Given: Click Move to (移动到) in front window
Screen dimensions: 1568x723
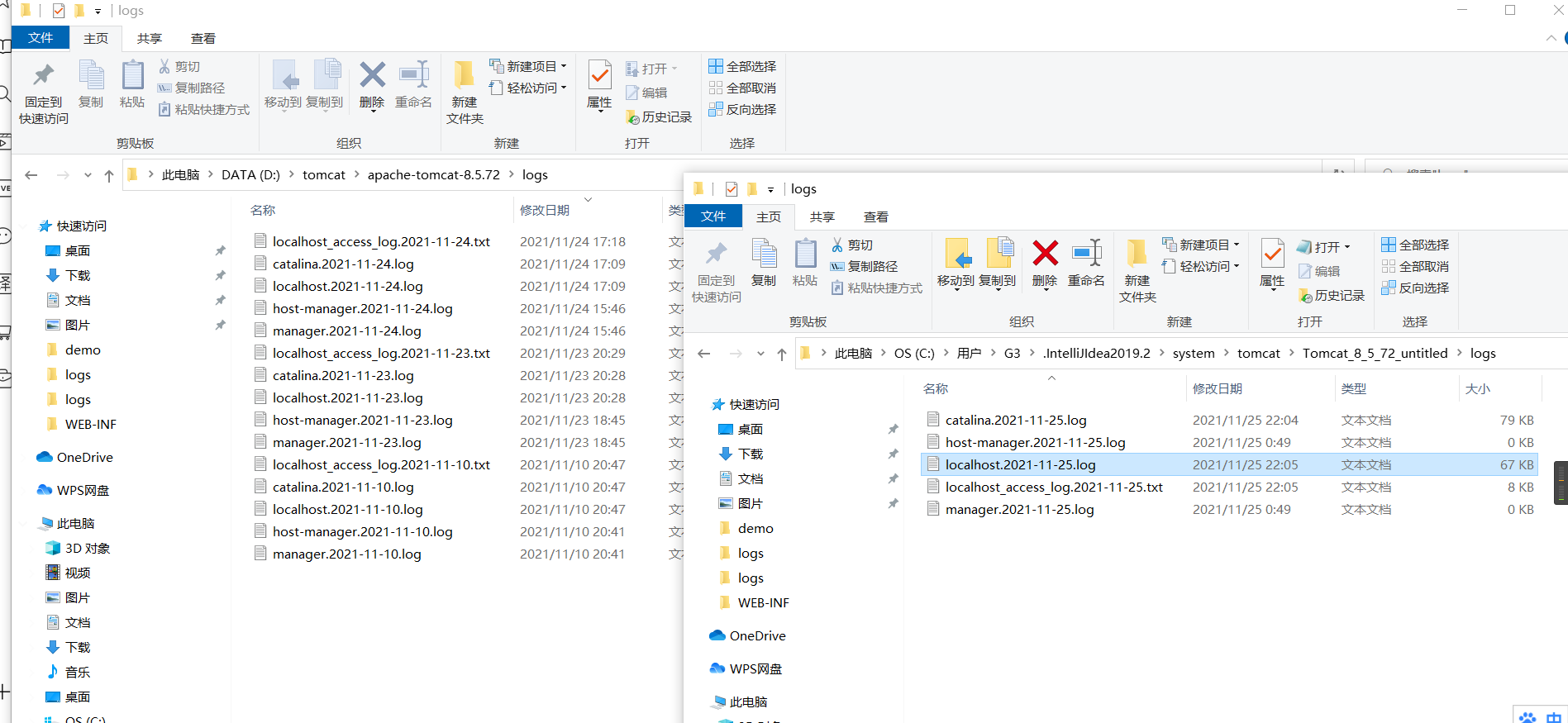Looking at the screenshot, I should [x=956, y=263].
